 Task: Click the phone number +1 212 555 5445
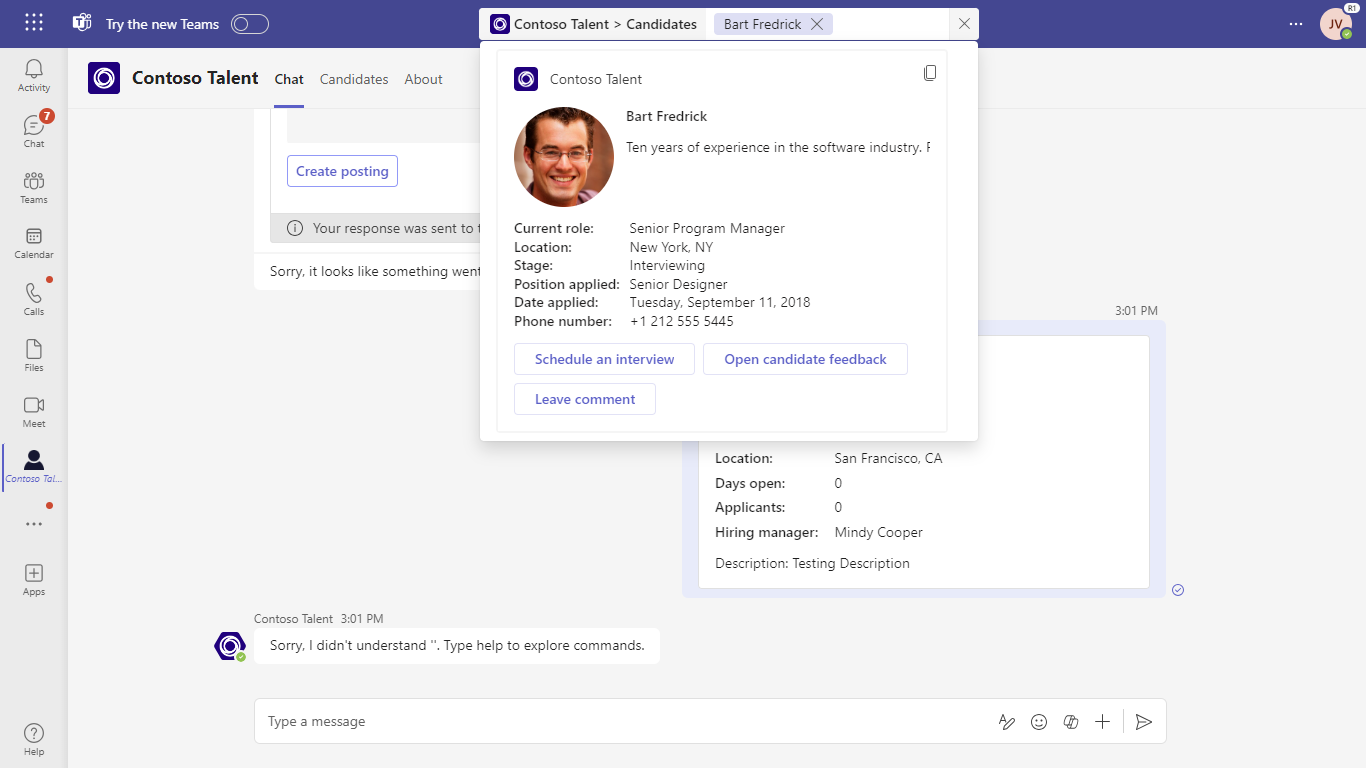681,321
